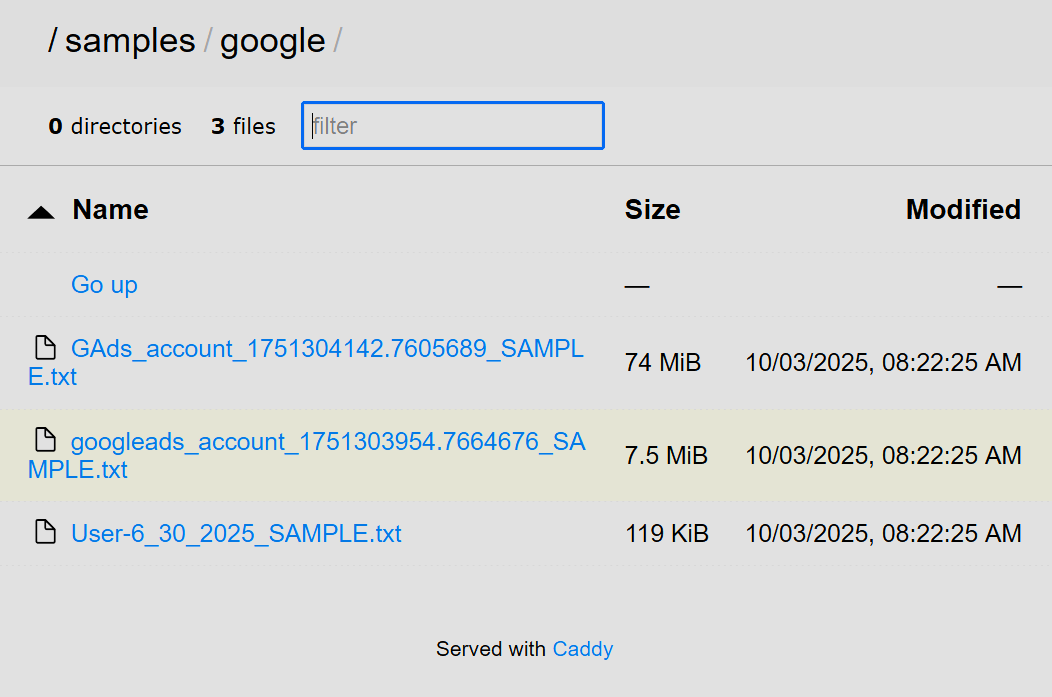Open User-6_30_2025_SAMPLE.txt file
Screen dimensions: 1052x697
(x=236, y=533)
